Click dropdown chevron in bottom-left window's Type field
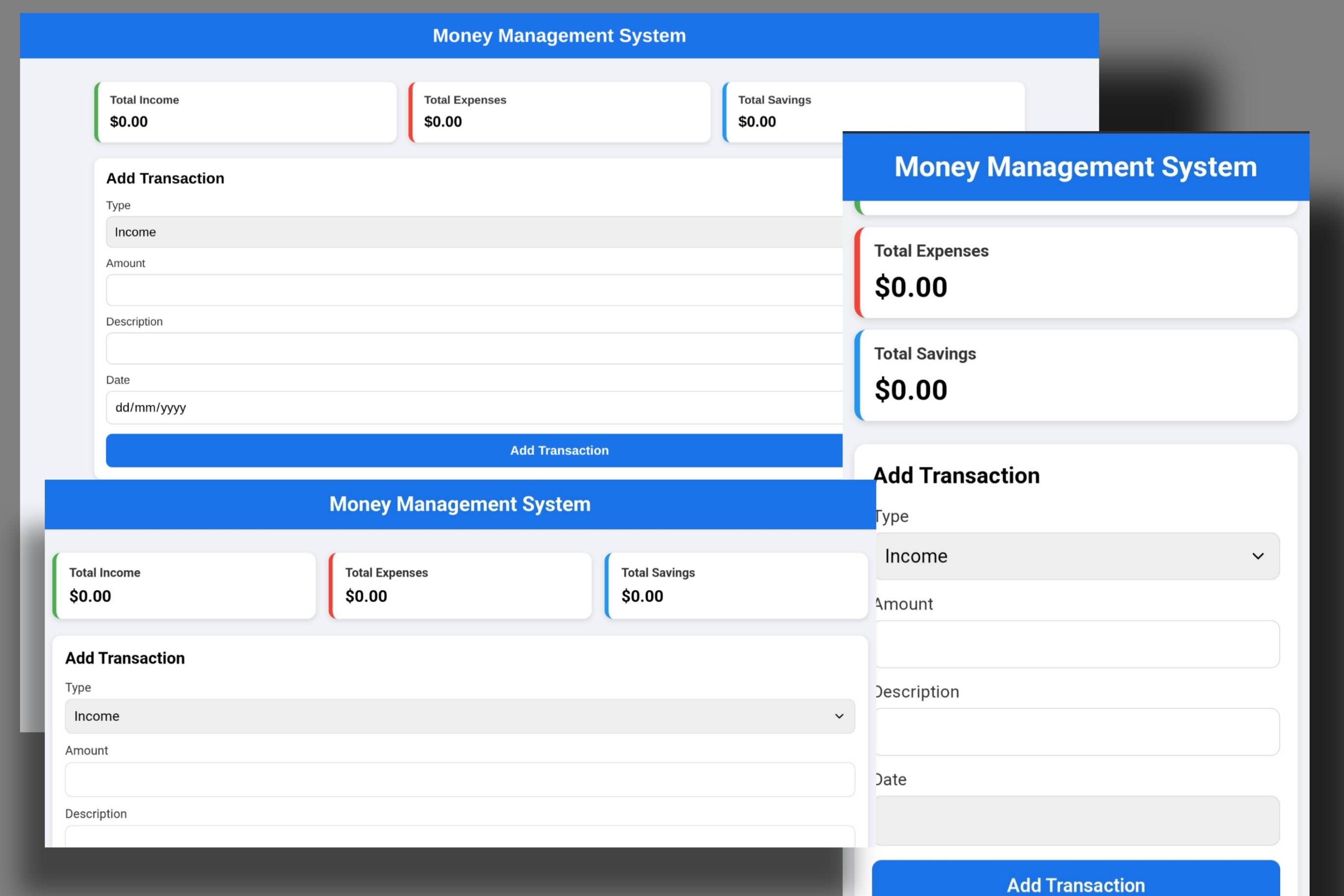The image size is (1344, 896). [839, 716]
